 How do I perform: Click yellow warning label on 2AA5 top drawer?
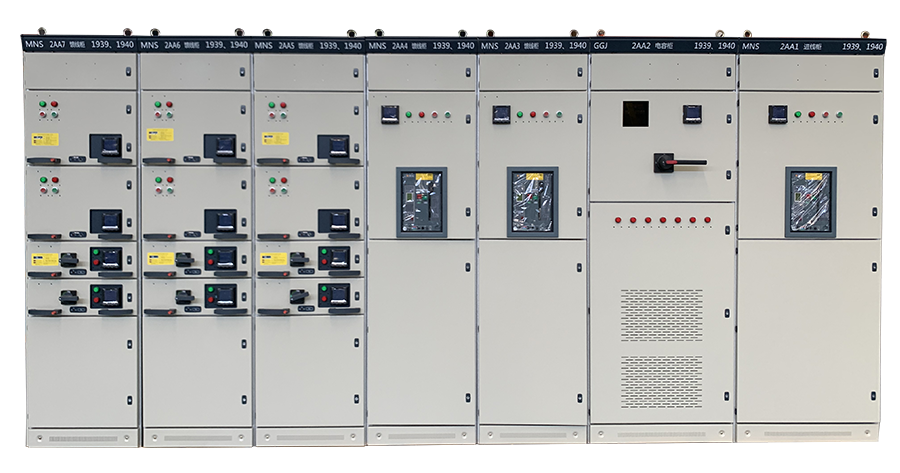pyautogui.click(x=276, y=138)
